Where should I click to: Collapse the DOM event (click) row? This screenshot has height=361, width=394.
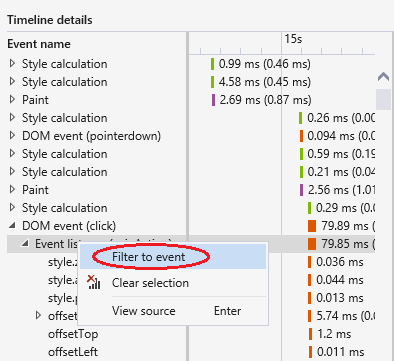[x=12, y=226]
